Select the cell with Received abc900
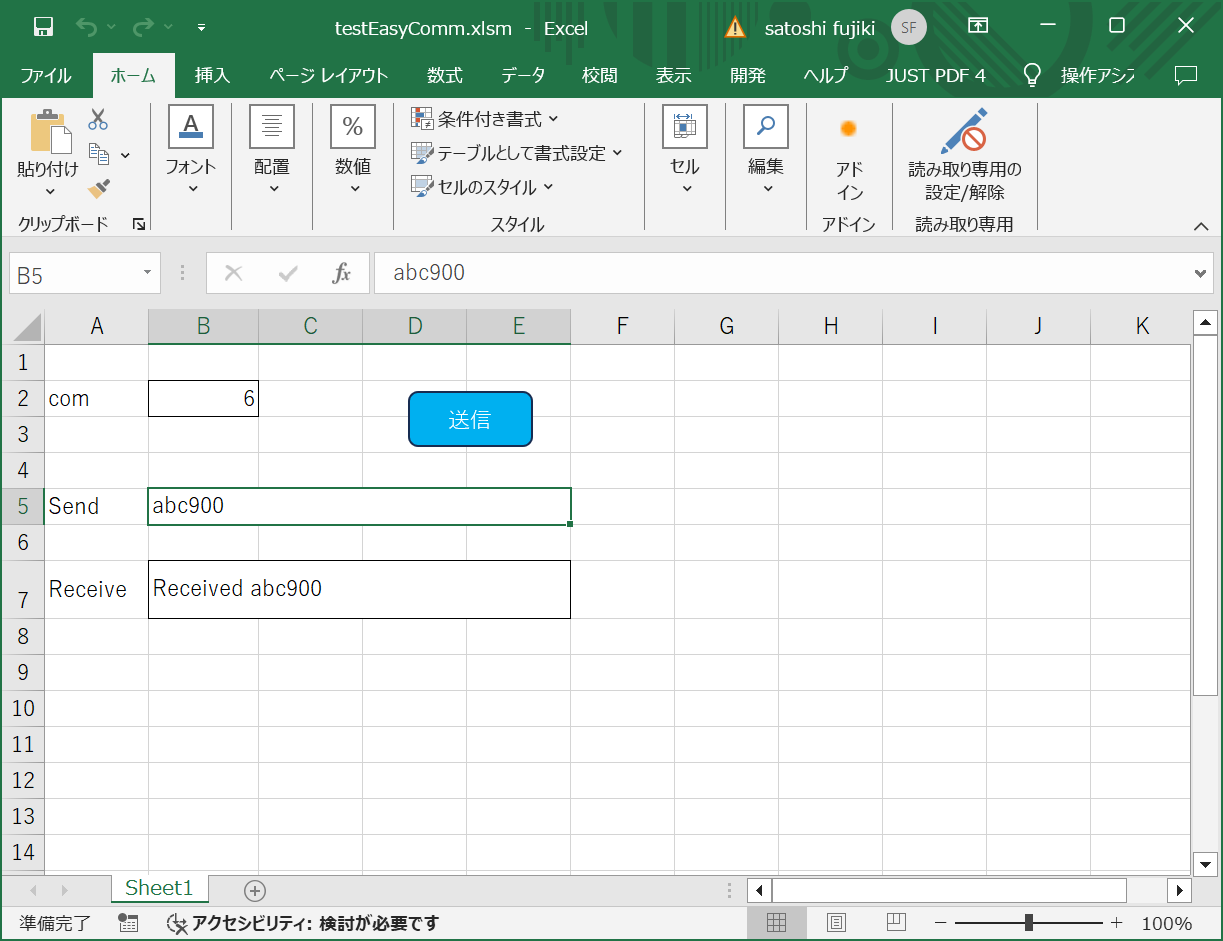 click(359, 589)
